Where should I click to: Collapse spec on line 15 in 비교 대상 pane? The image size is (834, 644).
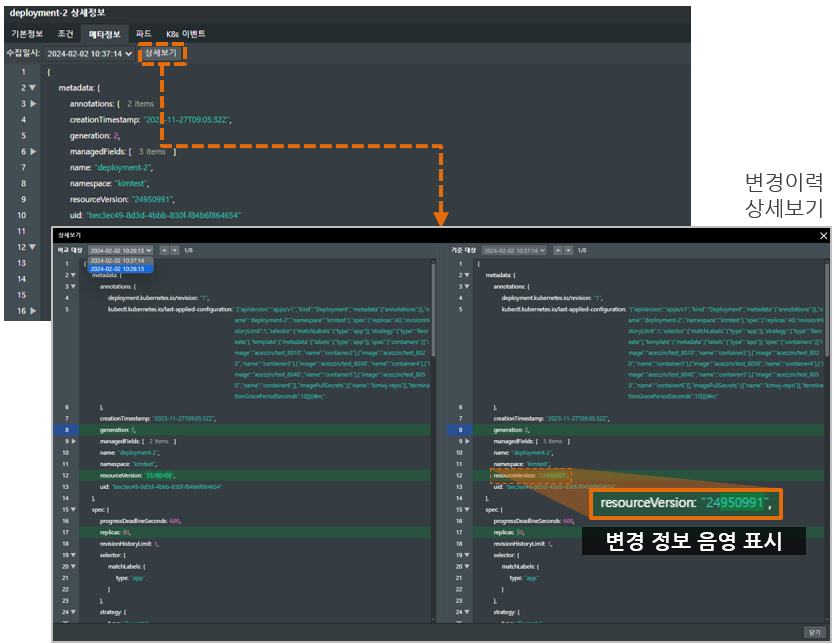pyautogui.click(x=73, y=509)
